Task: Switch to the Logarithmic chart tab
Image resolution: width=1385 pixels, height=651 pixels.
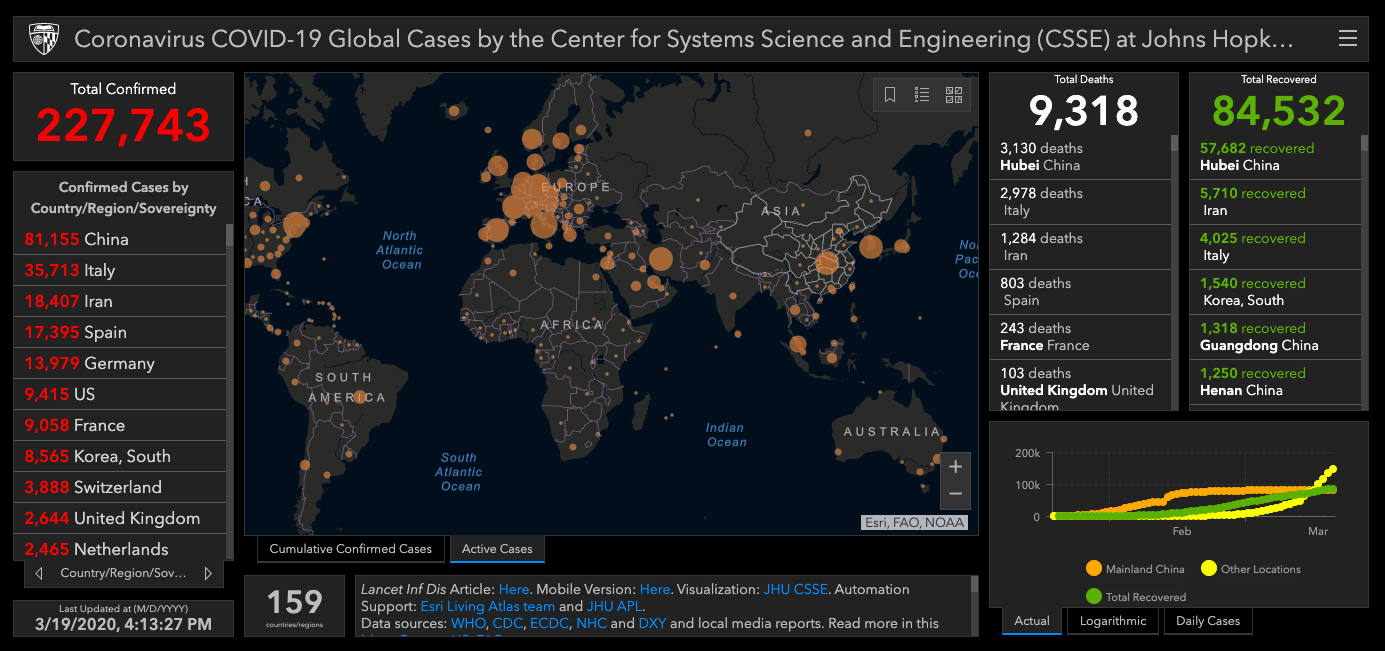Action: (x=1113, y=621)
